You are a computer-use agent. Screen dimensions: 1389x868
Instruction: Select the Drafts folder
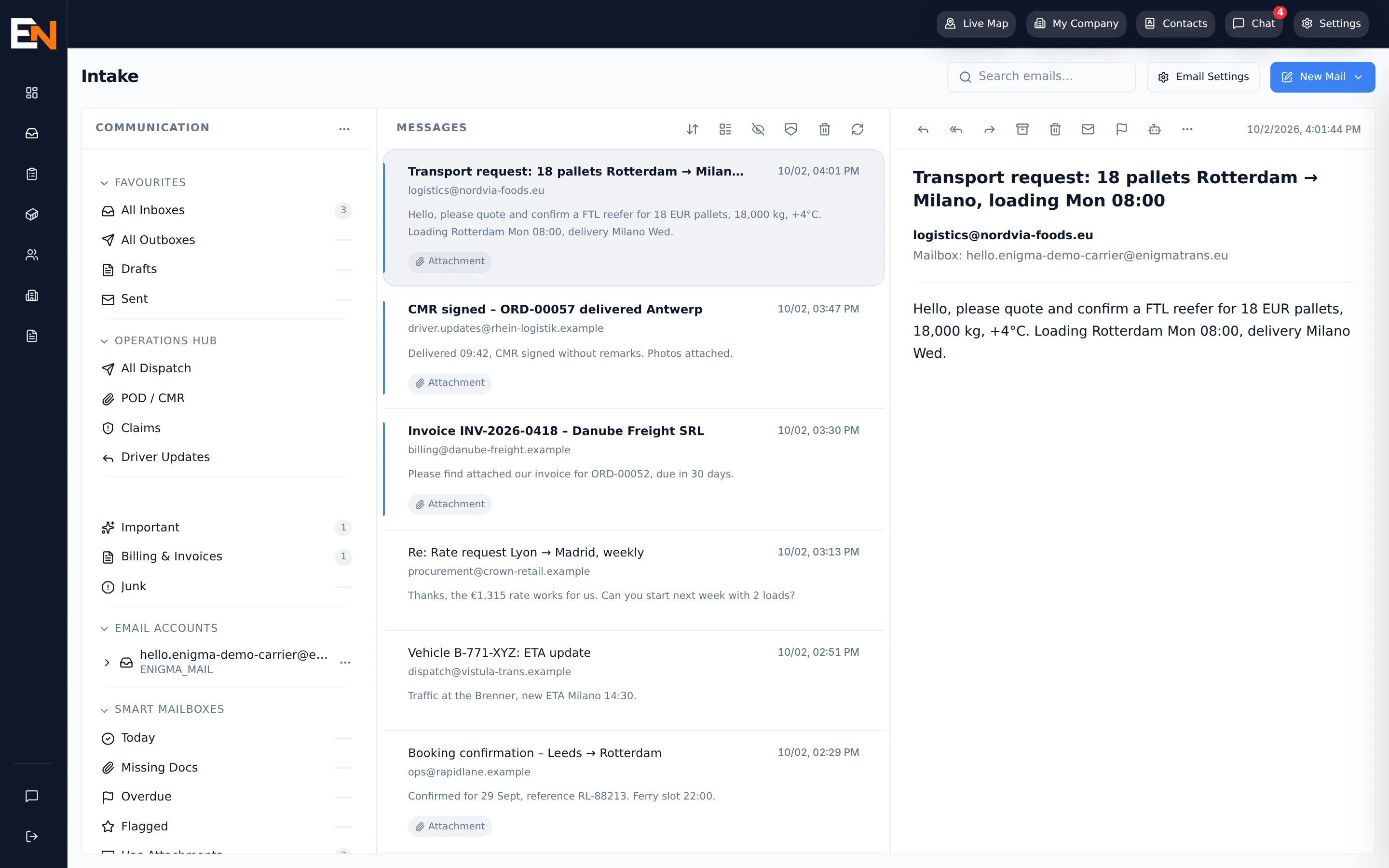[x=226, y=269]
